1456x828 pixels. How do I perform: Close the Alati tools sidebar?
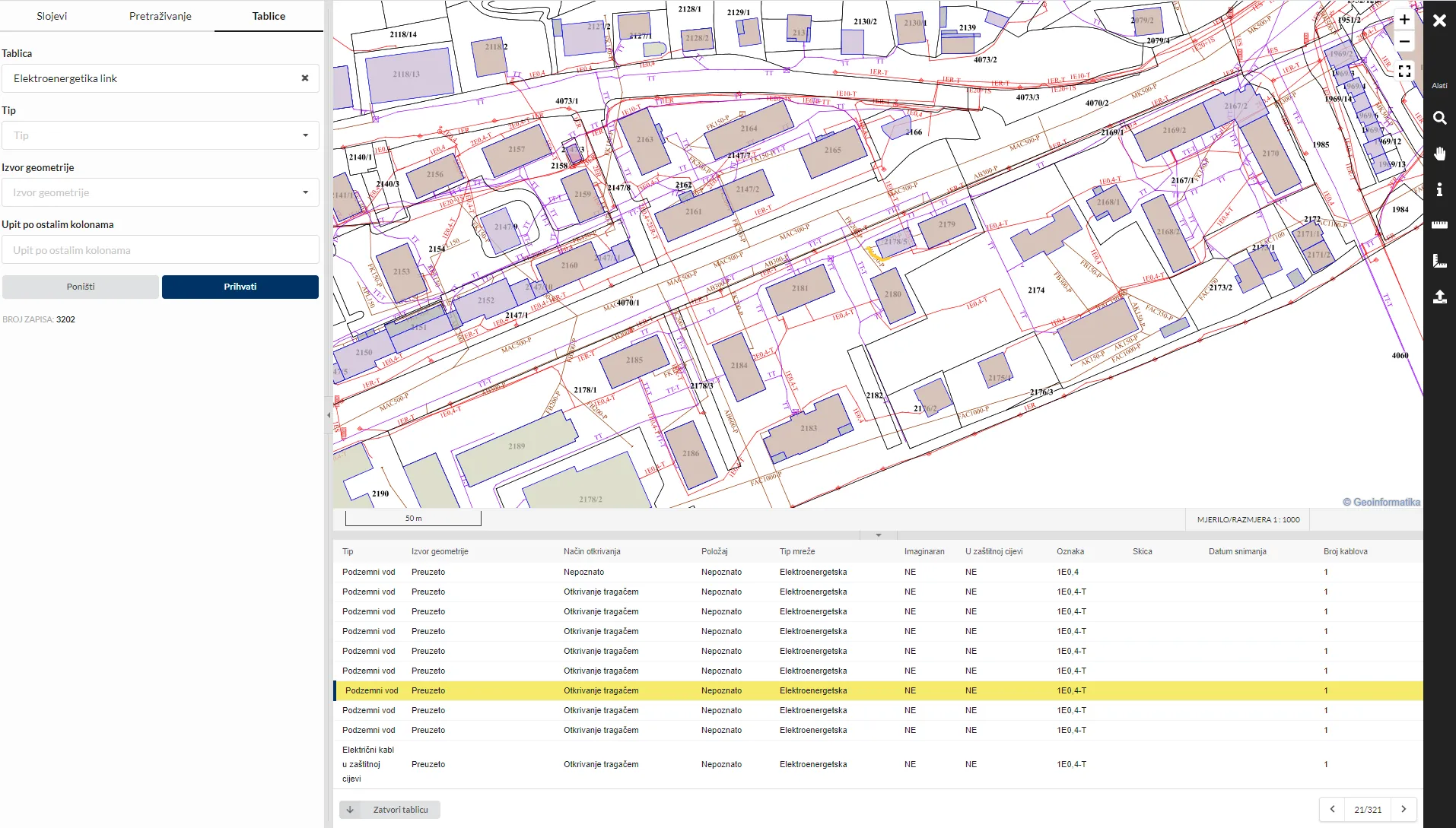click(x=1439, y=21)
